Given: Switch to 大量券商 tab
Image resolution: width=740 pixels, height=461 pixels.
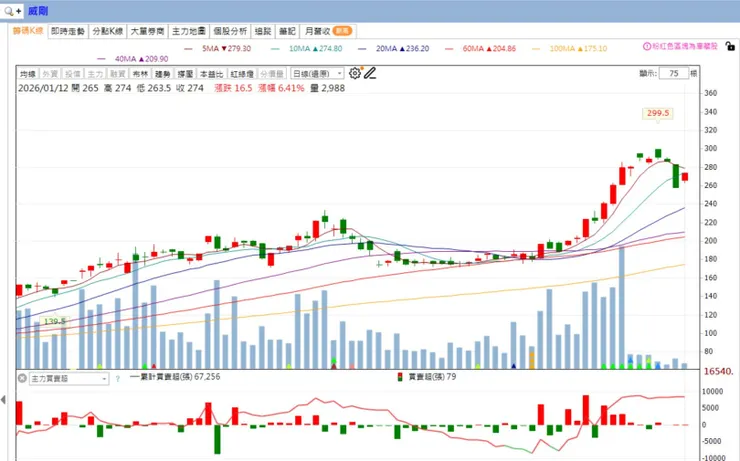Looking at the screenshot, I should point(147,31).
